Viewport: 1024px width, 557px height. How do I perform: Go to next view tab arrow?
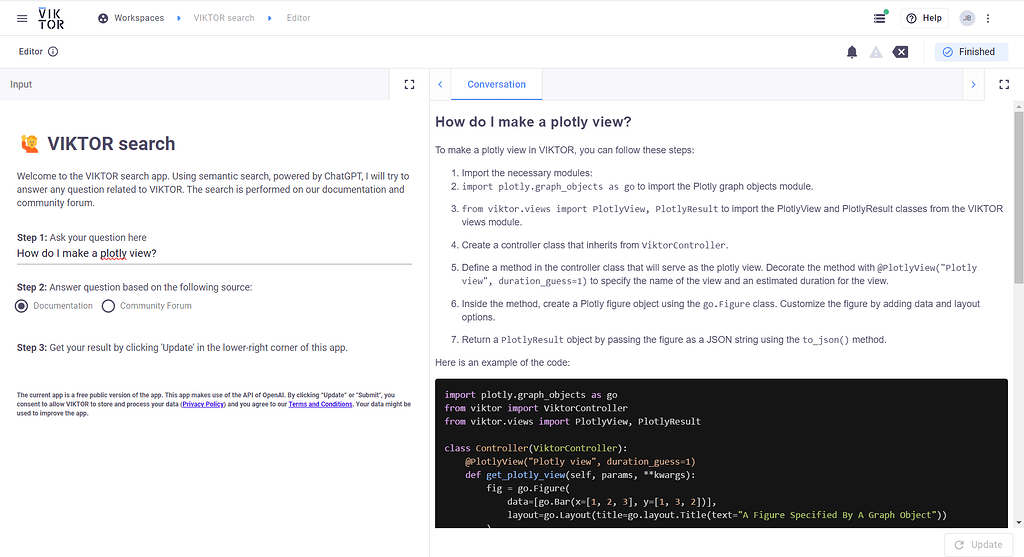point(973,84)
